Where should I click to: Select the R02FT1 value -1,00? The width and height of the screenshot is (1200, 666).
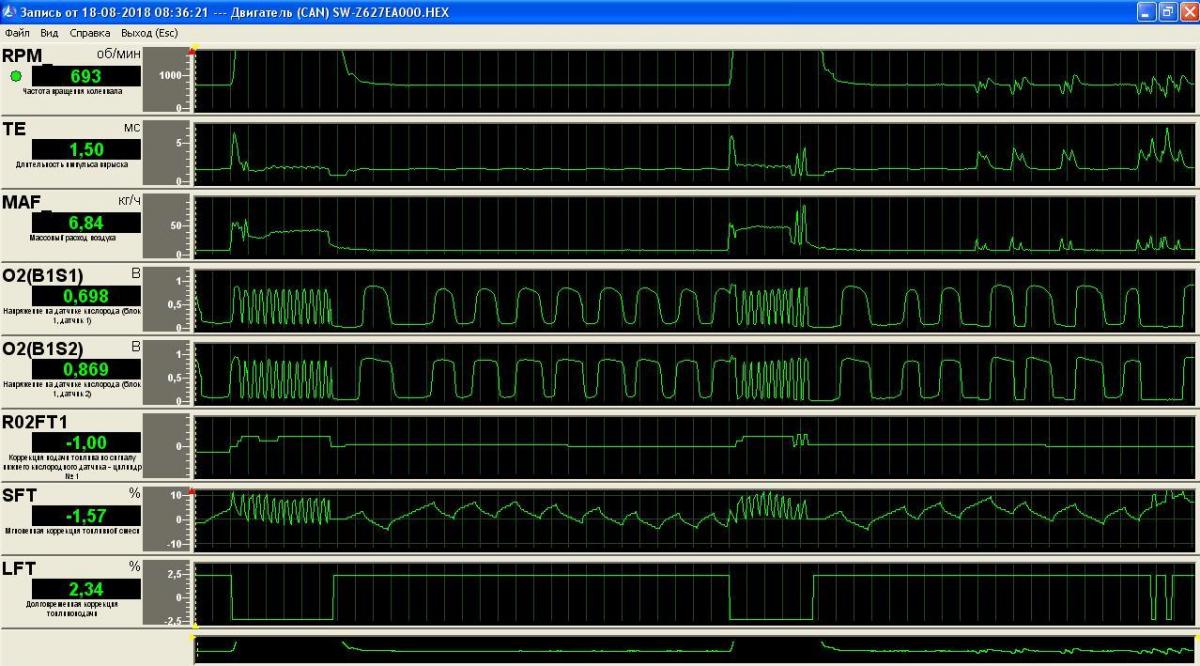(87, 442)
